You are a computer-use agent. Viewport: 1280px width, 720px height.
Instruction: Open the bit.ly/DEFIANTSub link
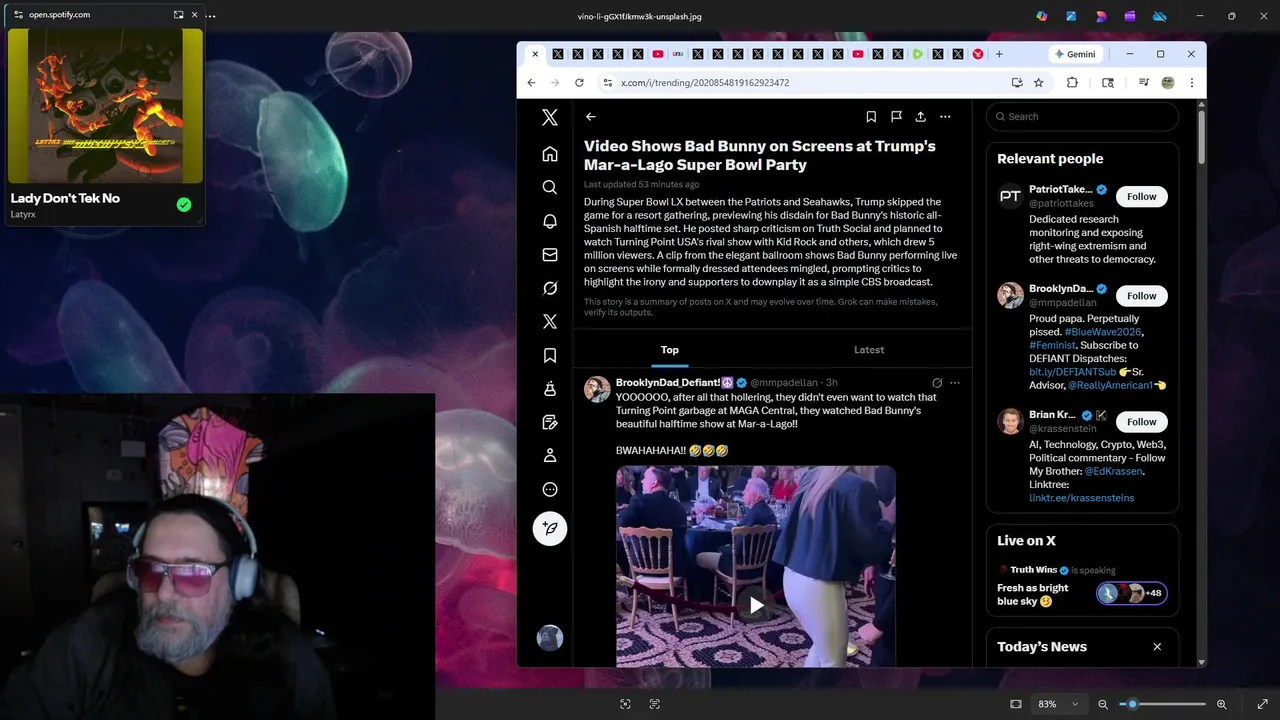(1072, 372)
